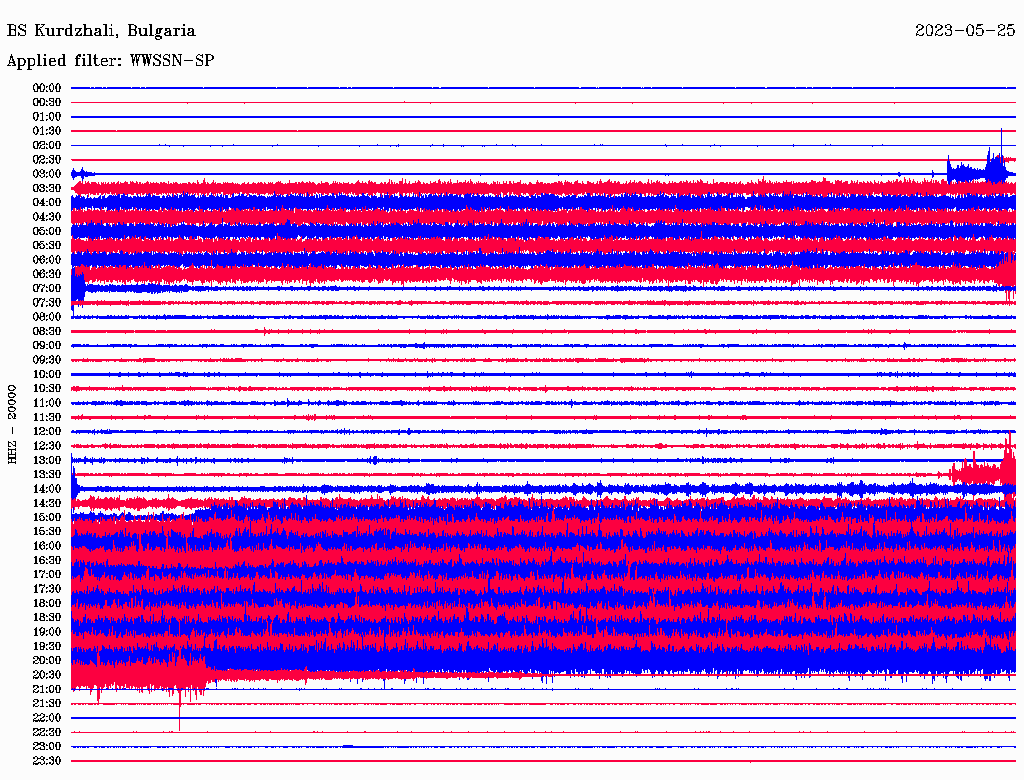
Task: Click the 07:00 time label
Action: coord(47,288)
